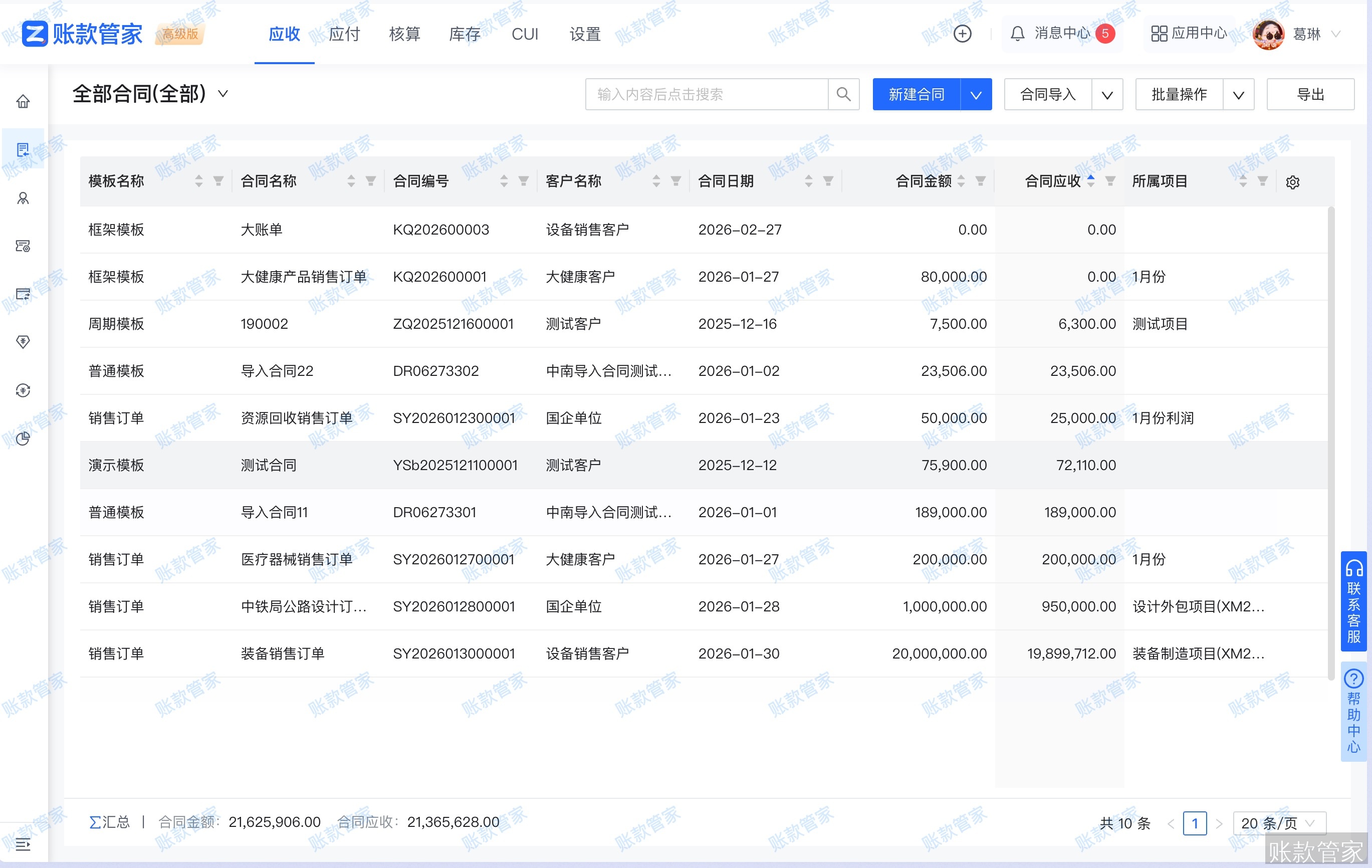
Task: View the pie chart statistics icon in sidebar
Action: coord(23,440)
